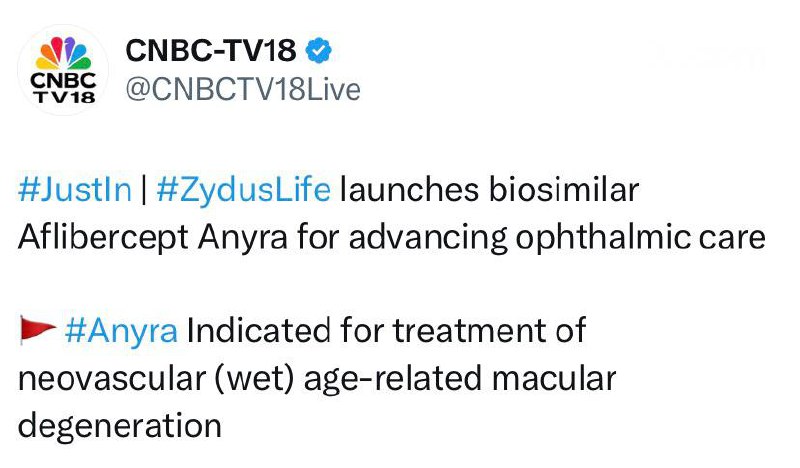Click the pipe separator between the hashtags

(143, 190)
